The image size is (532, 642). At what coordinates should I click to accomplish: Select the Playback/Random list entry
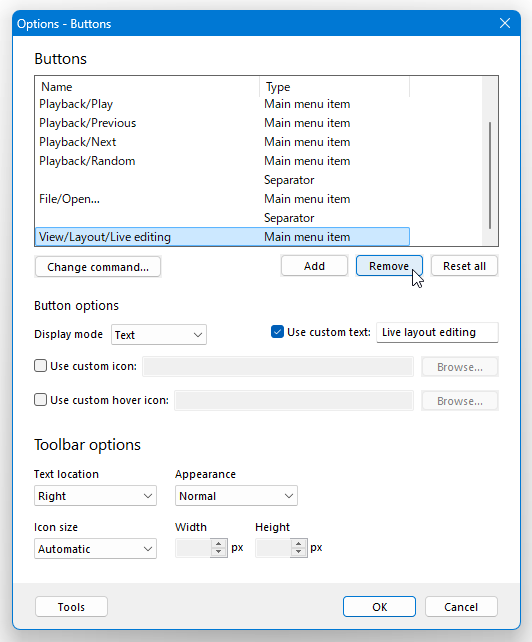pos(222,161)
